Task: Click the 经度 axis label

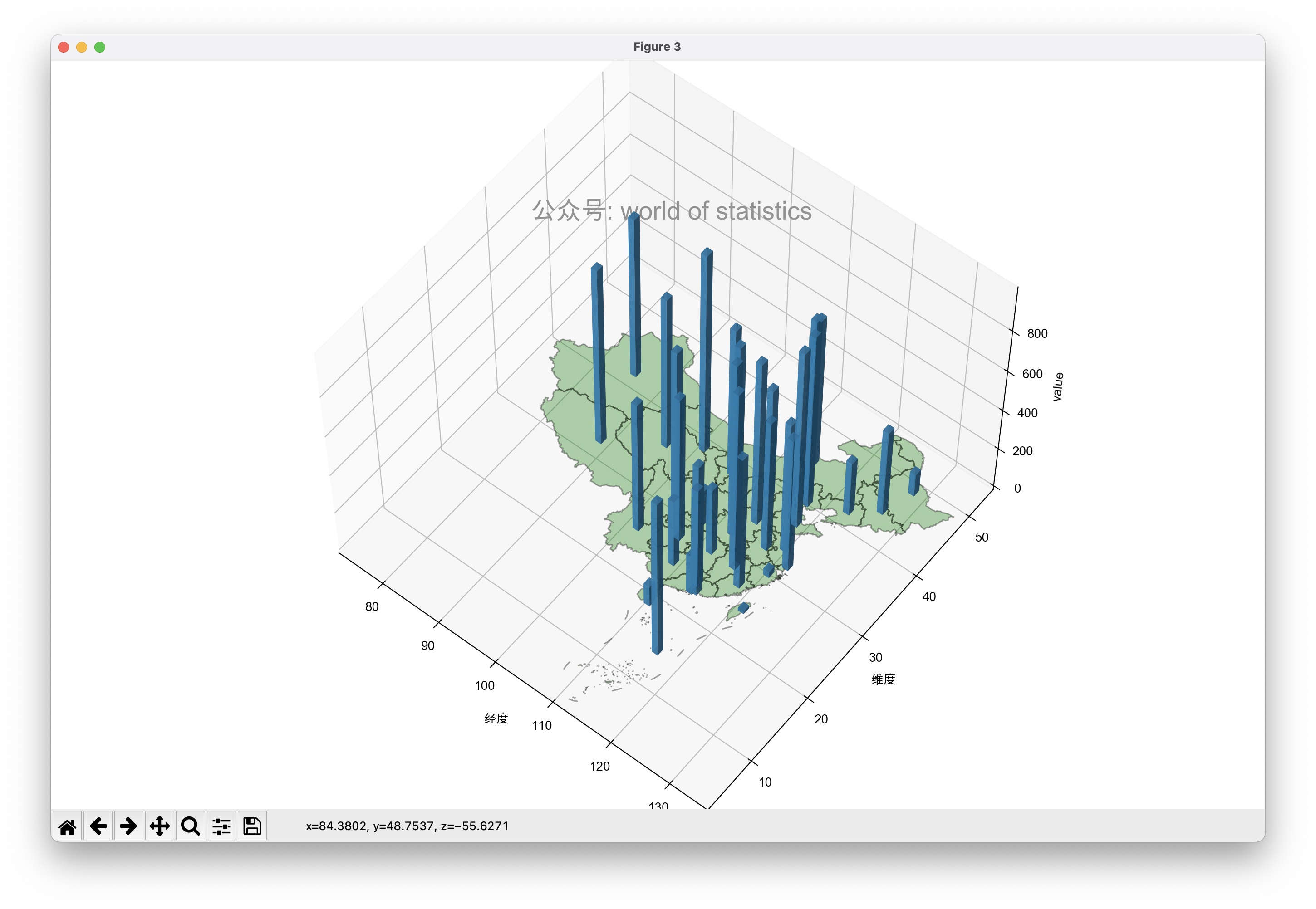Action: 496,719
